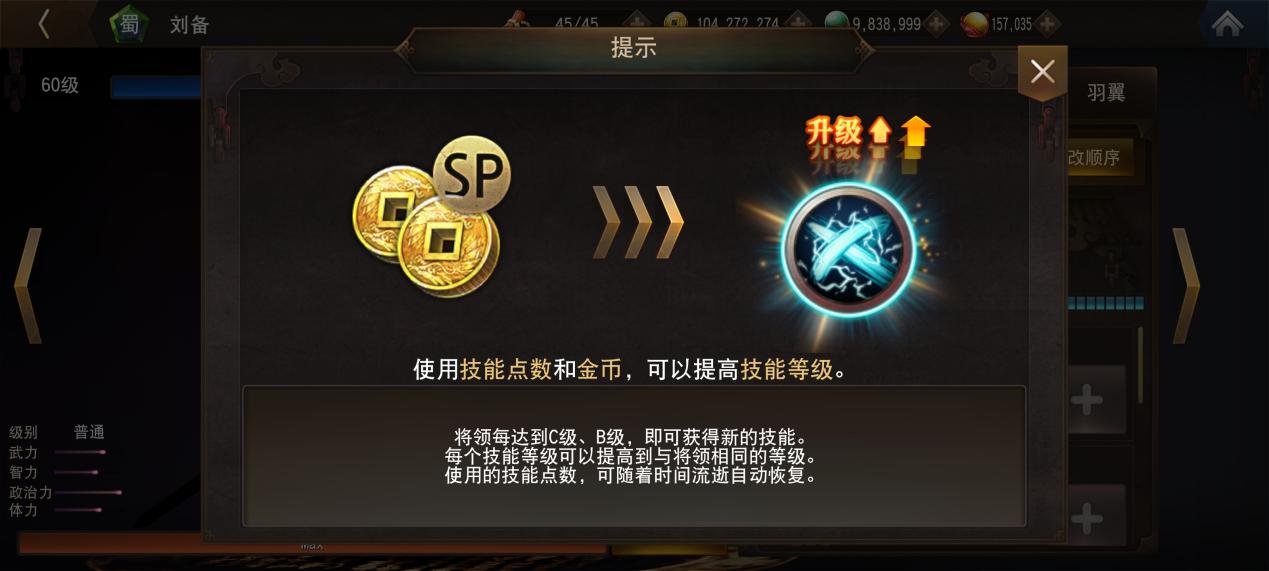This screenshot has width=1269, height=571.
Task: Tap the gold coin plus beside 104,272,274
Action: tap(796, 23)
